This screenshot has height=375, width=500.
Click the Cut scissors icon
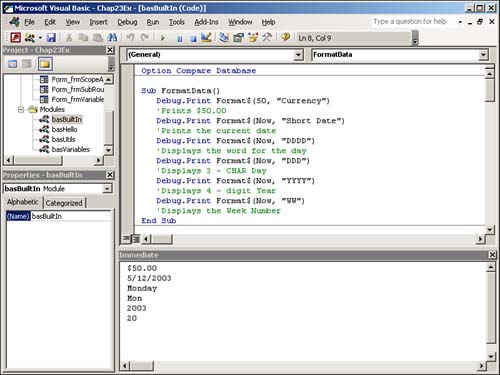(69, 38)
